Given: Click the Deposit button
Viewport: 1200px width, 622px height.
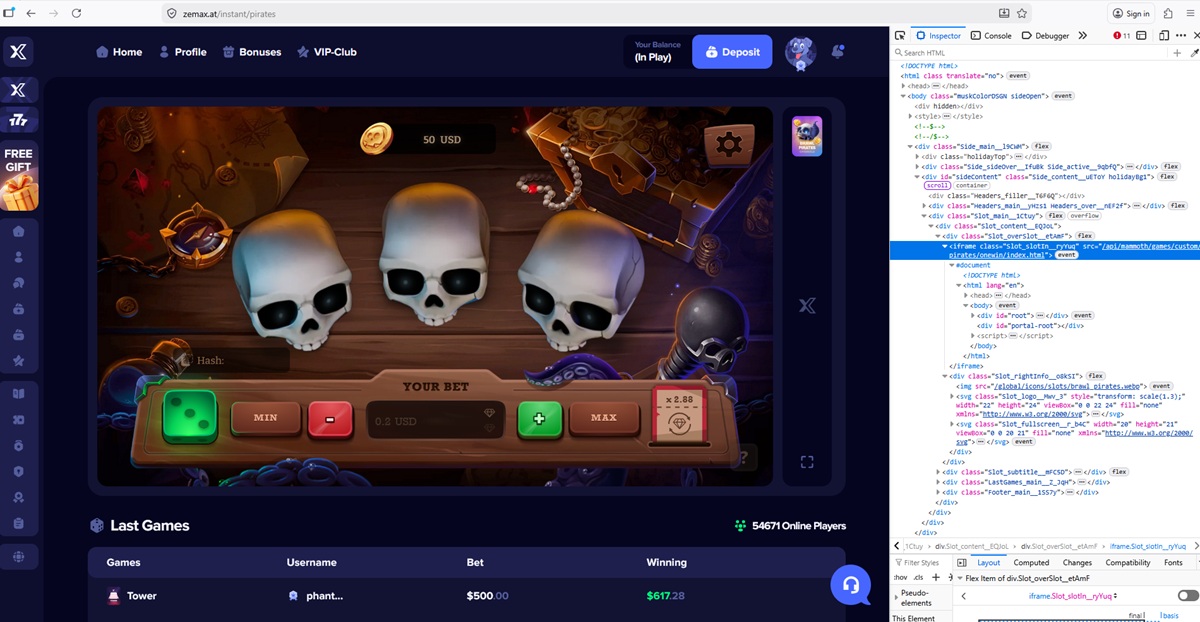Looking at the screenshot, I should 732,52.
